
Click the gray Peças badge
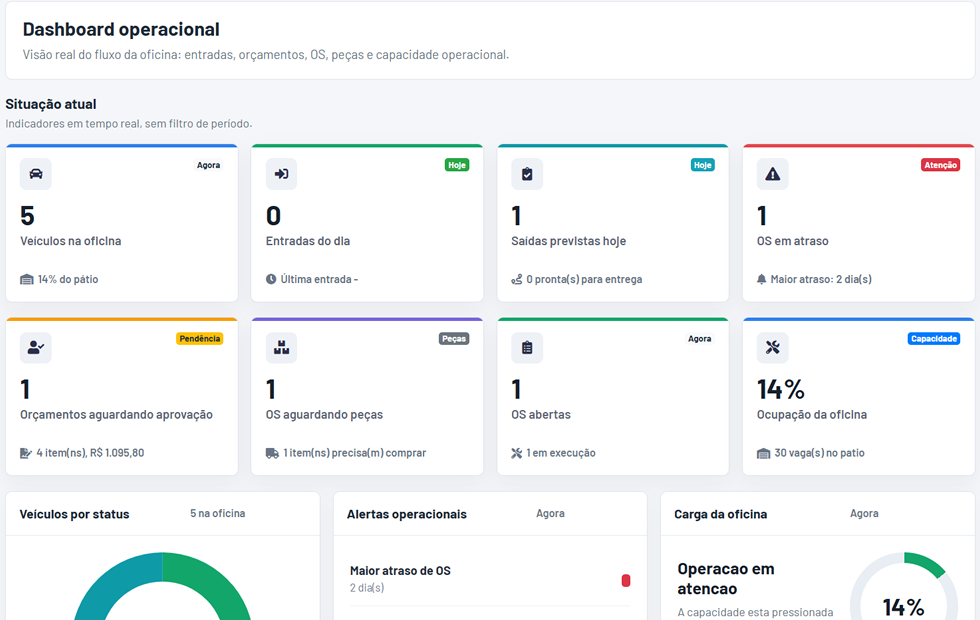[454, 339]
